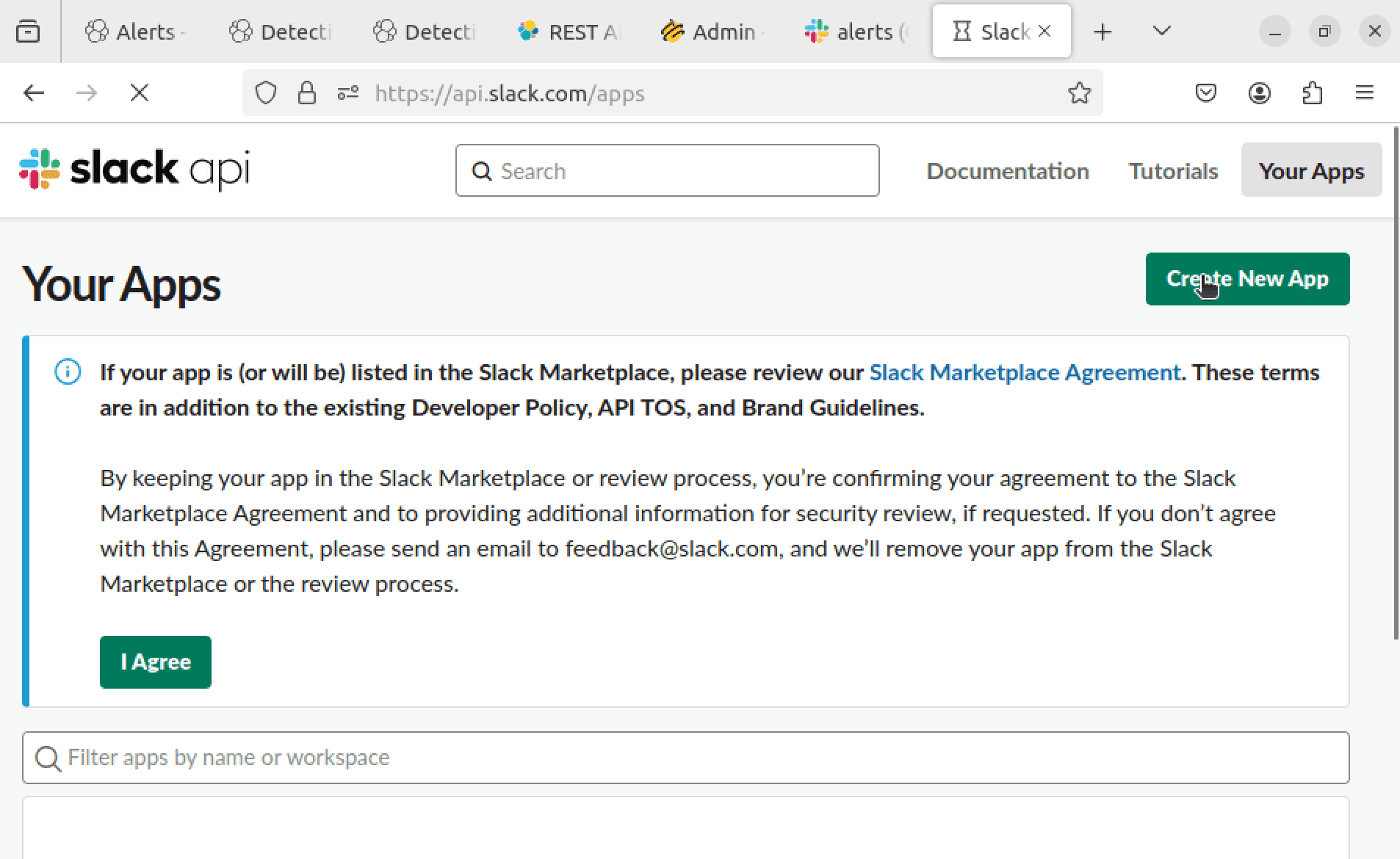Open site permissions settings icon
The image size is (1400, 859).
click(x=348, y=93)
